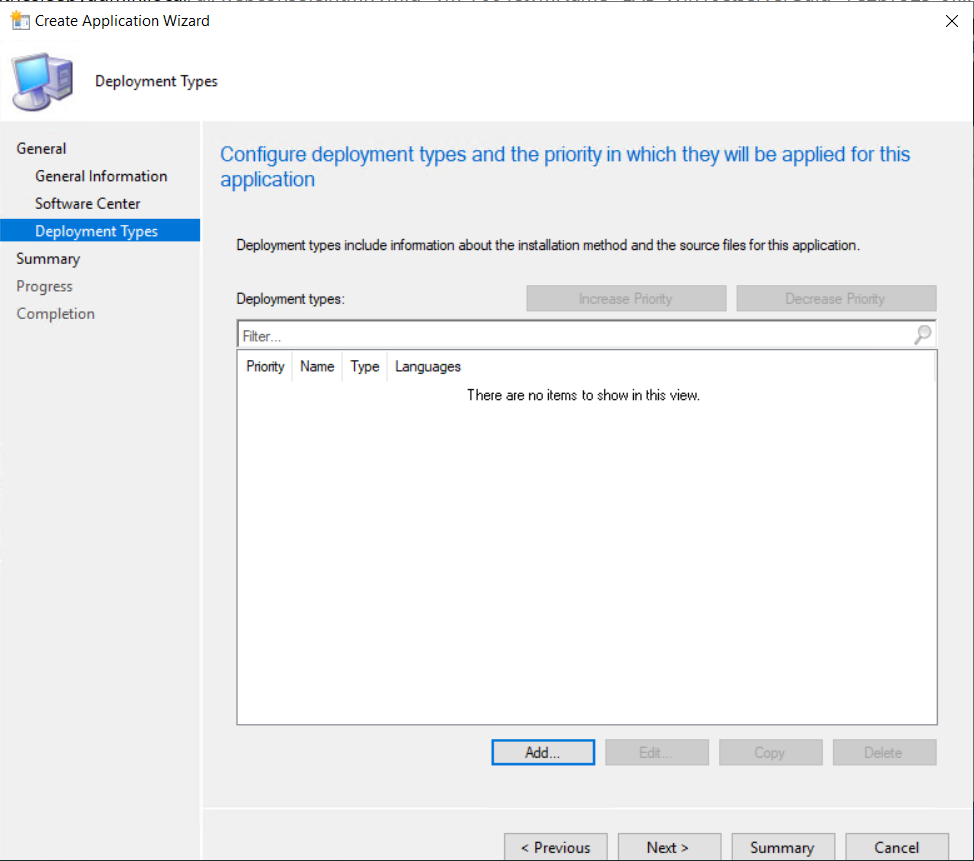Click the Cancel button

pyautogui.click(x=897, y=847)
